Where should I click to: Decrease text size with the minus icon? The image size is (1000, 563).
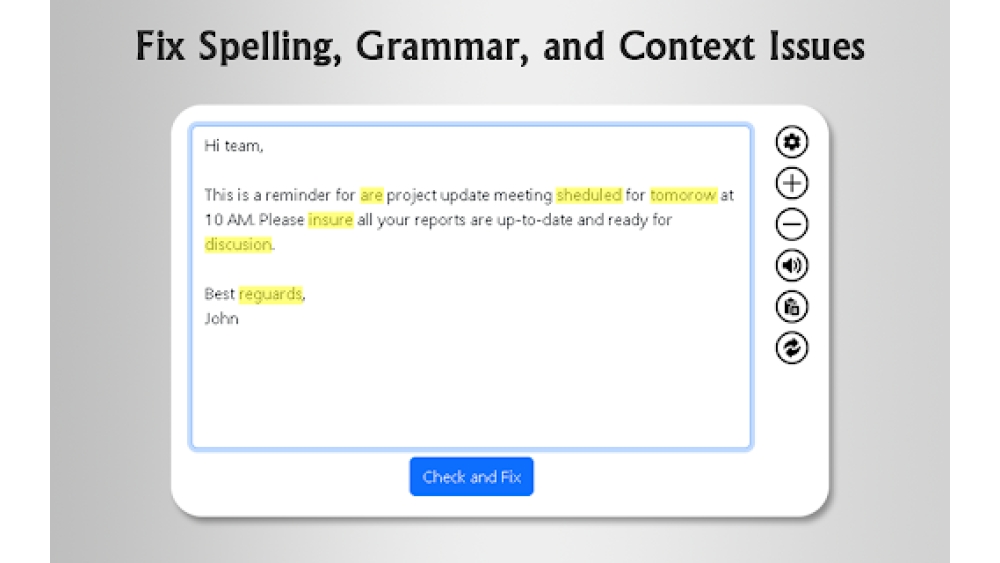pyautogui.click(x=791, y=224)
